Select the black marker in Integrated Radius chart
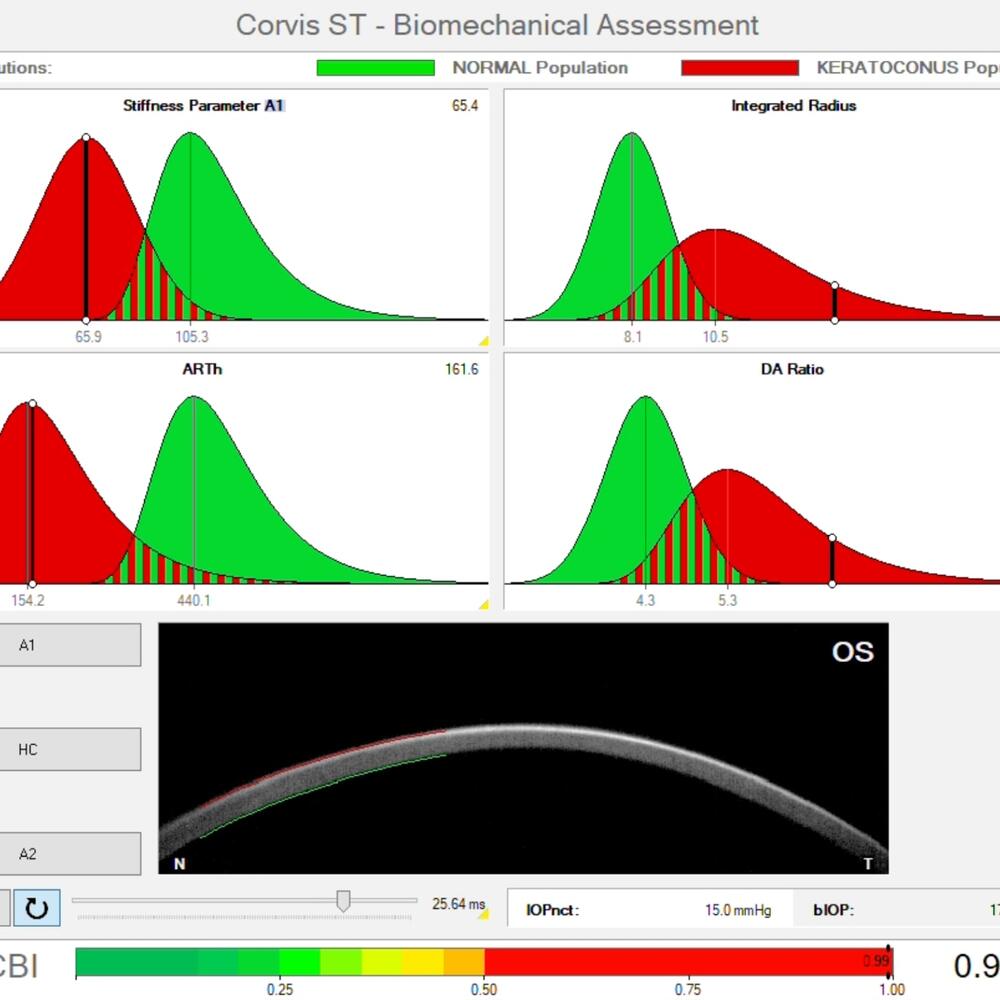This screenshot has width=1000, height=1000. 835,303
